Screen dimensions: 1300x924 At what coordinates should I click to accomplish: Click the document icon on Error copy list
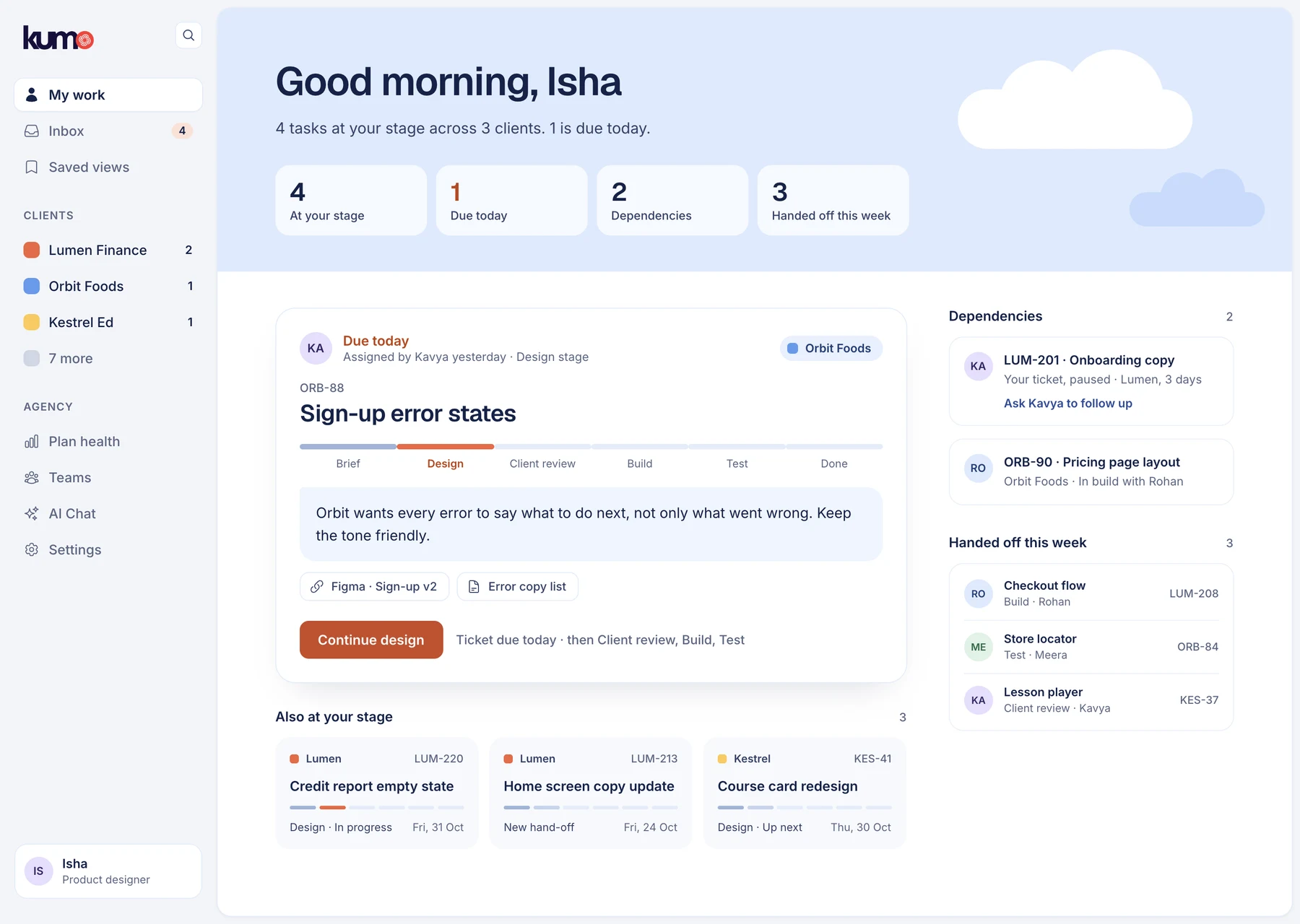[x=474, y=586]
